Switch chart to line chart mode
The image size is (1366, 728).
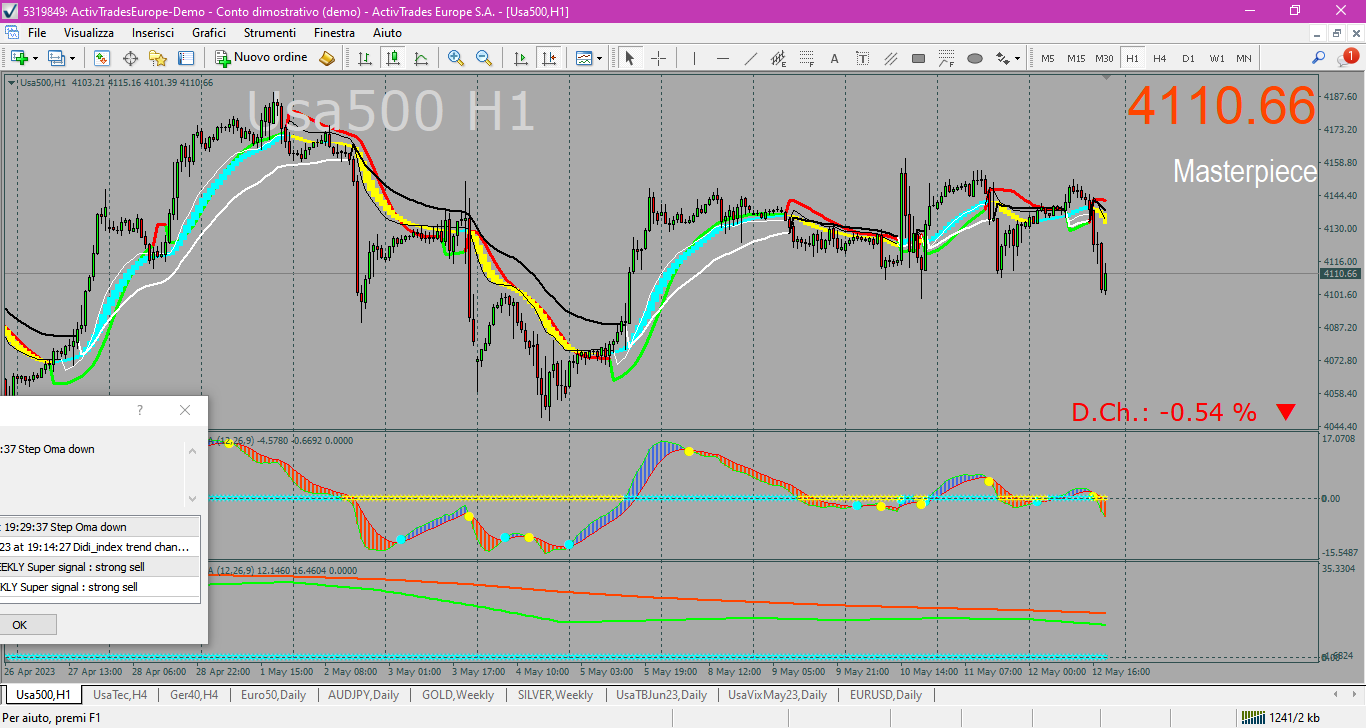pos(420,58)
